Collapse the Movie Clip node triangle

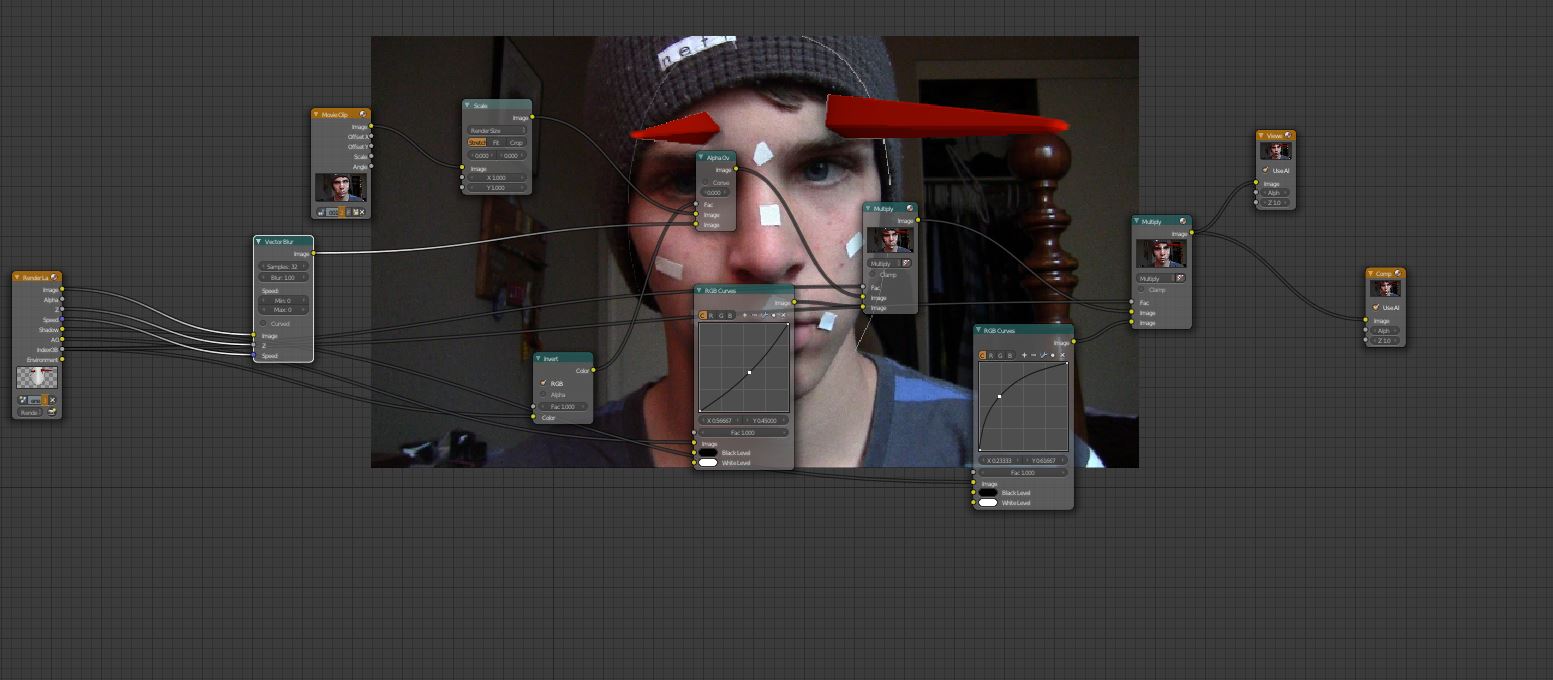coord(316,114)
